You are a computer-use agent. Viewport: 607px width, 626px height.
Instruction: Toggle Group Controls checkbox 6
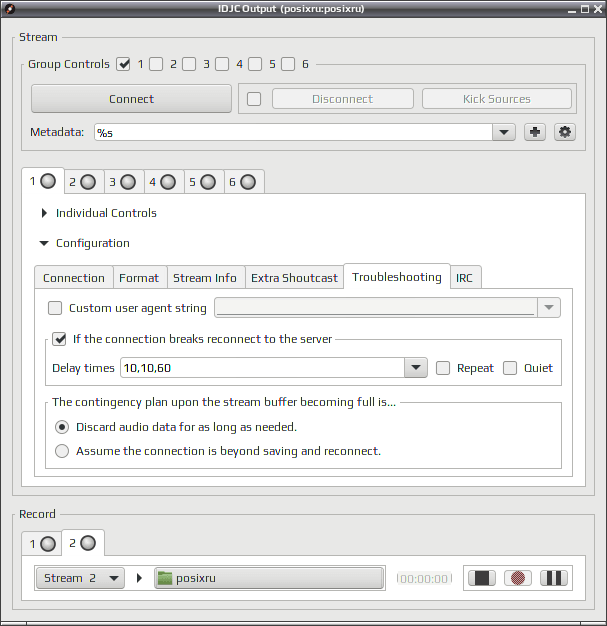pyautogui.click(x=288, y=64)
